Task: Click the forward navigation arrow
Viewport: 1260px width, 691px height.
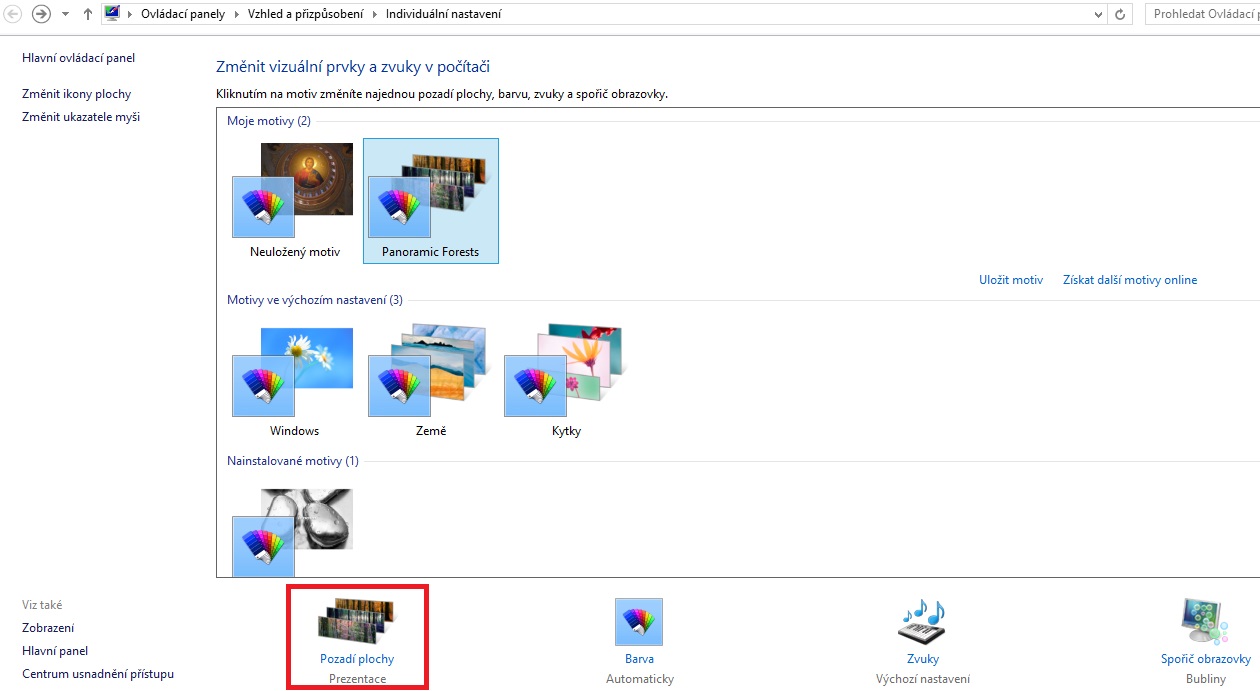Action: pos(41,14)
